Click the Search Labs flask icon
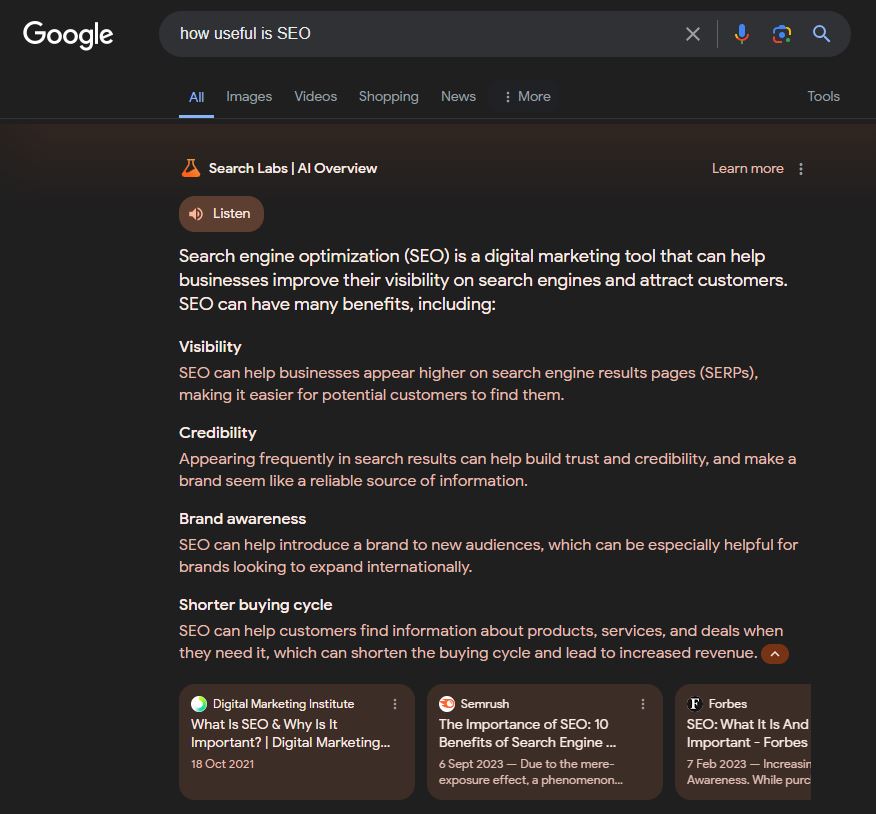 tap(191, 168)
